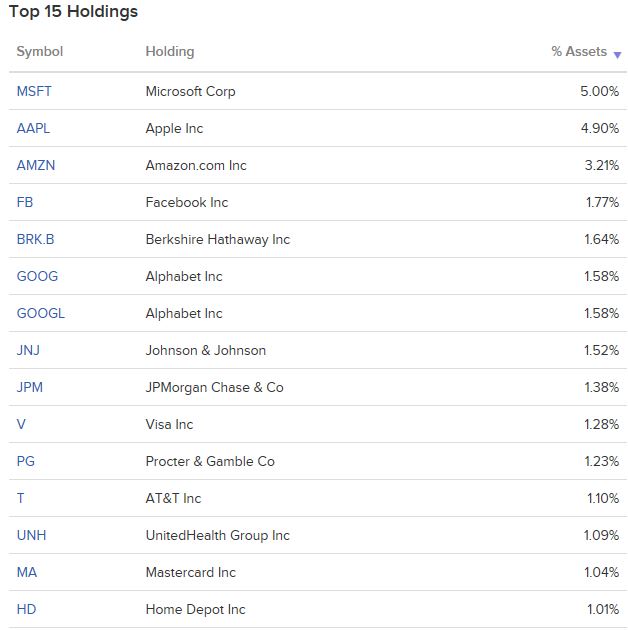This screenshot has width=628, height=630.
Task: Click the T ticker for AT&T
Action: tap(20, 498)
